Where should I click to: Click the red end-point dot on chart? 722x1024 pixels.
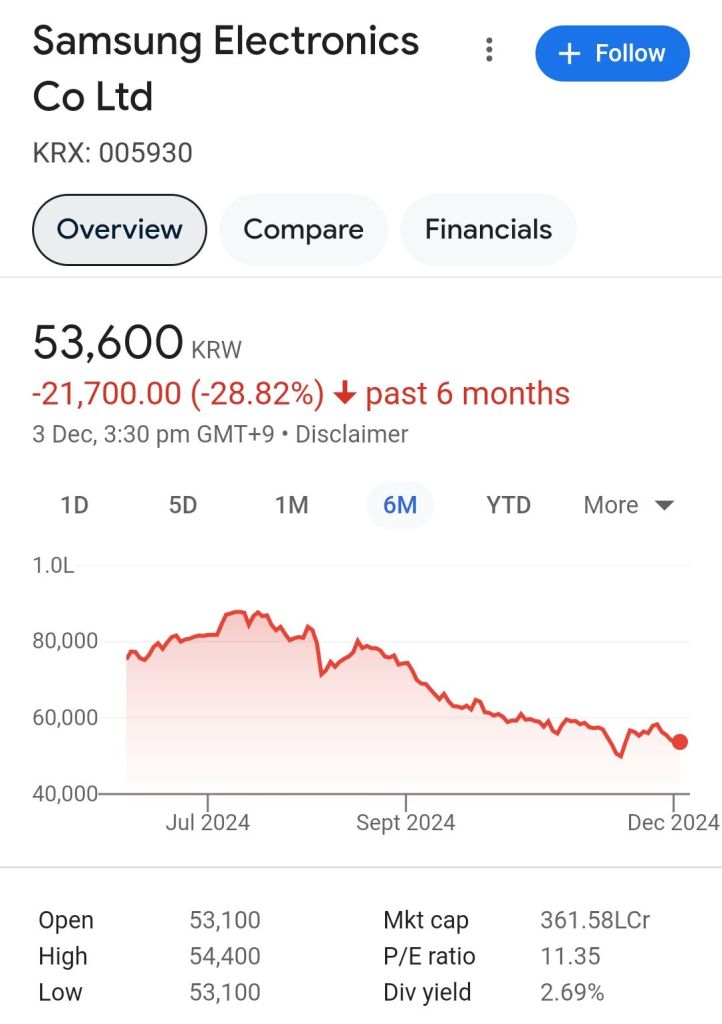click(680, 742)
